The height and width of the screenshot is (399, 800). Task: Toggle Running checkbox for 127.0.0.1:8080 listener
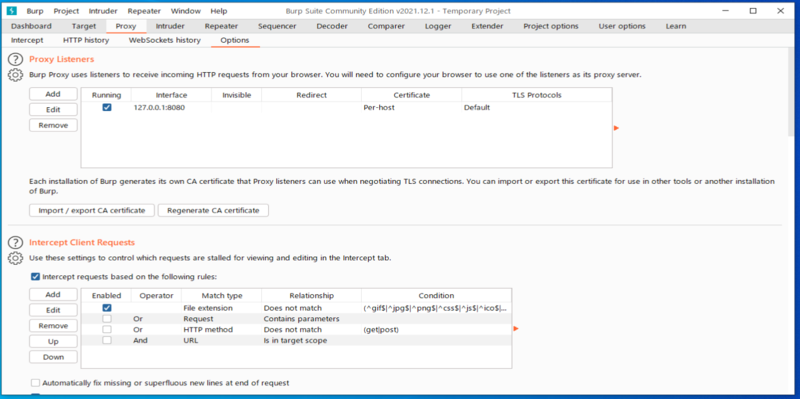[x=107, y=108]
